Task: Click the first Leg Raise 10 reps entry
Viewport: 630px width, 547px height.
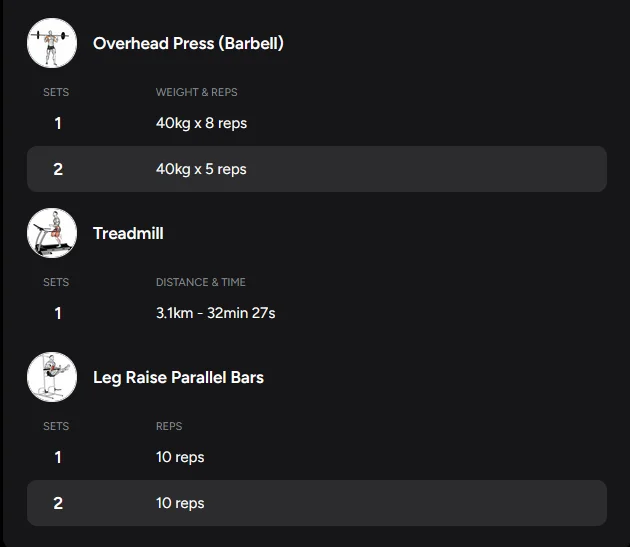Action: point(180,457)
